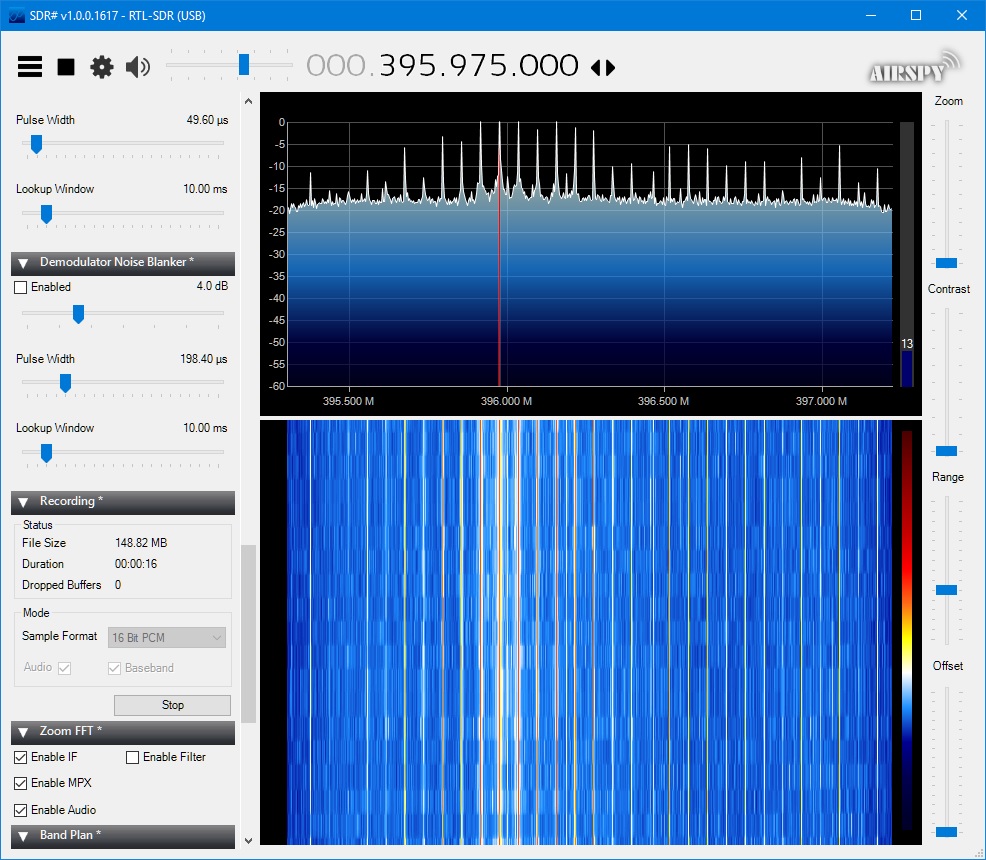Click the 396.500 M frequency axis label
Image resolution: width=986 pixels, height=860 pixels.
663,401
